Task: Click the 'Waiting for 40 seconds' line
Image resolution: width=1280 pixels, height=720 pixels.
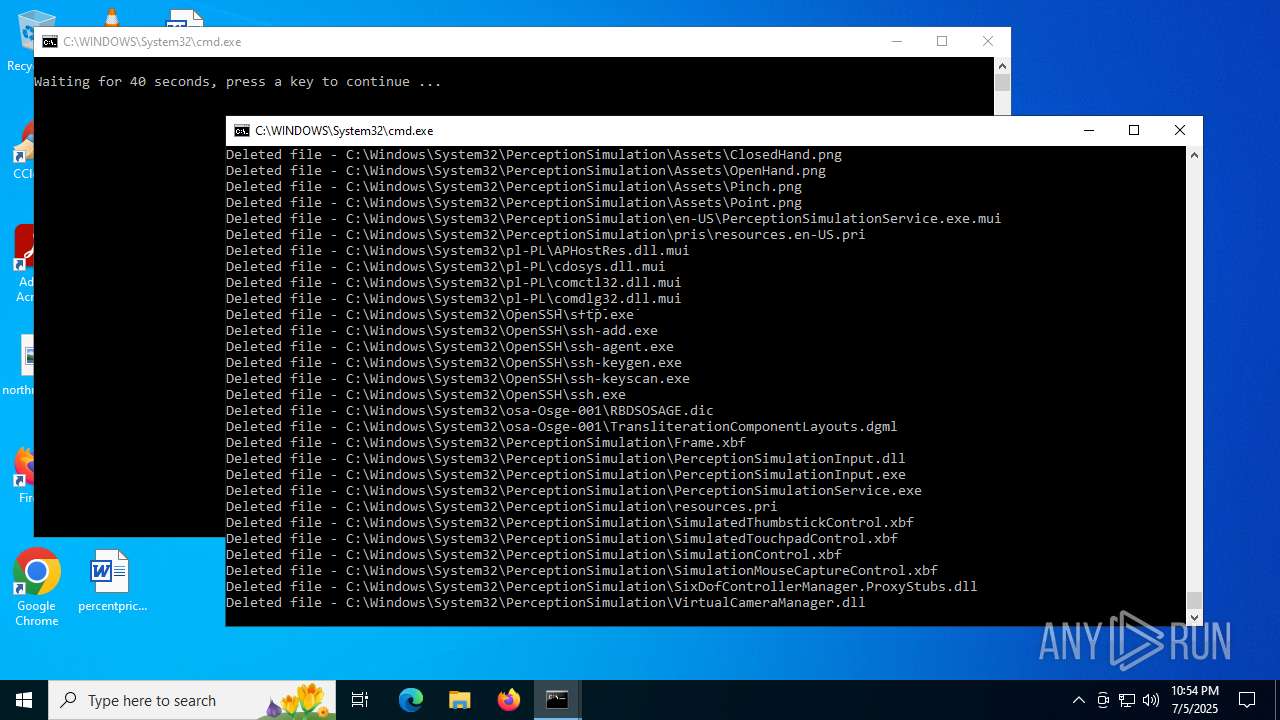Action: point(238,82)
